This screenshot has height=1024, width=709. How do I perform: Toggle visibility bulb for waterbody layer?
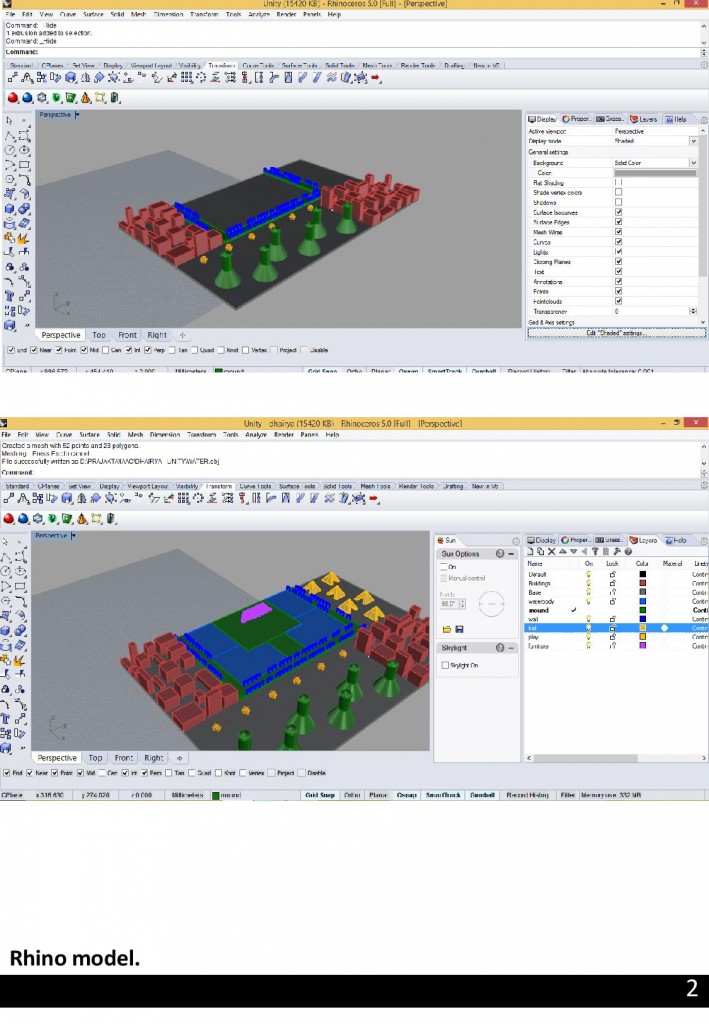pyautogui.click(x=589, y=601)
